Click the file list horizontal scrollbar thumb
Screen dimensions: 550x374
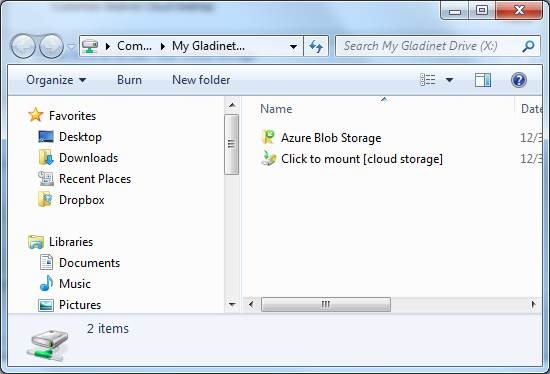coord(326,304)
